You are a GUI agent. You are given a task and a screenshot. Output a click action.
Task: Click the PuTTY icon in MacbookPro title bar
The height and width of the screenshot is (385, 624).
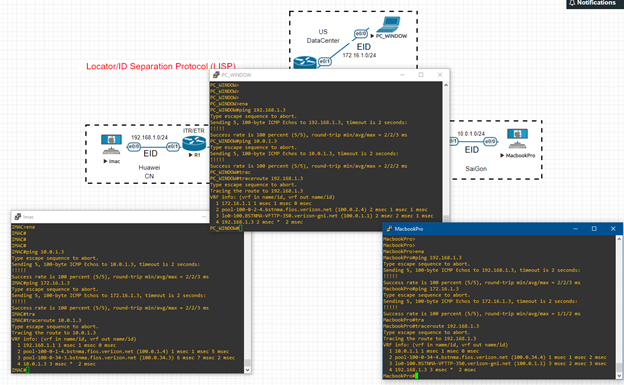(x=389, y=229)
